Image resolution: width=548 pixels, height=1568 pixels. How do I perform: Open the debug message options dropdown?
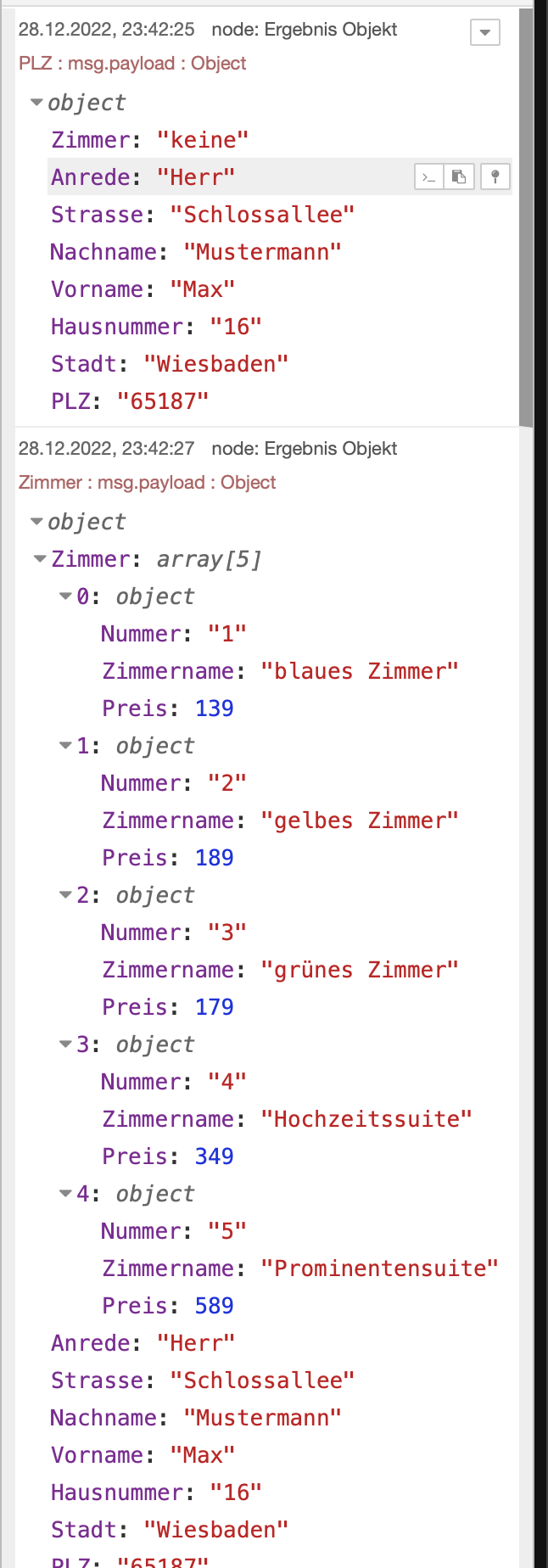484,33
